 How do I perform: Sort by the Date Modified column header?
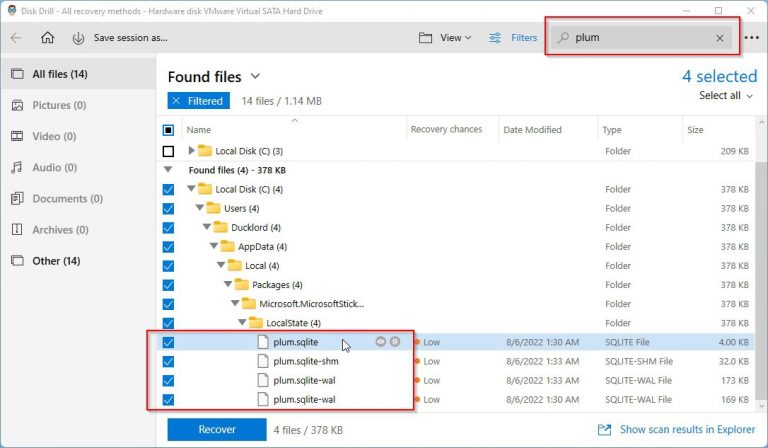tap(532, 130)
